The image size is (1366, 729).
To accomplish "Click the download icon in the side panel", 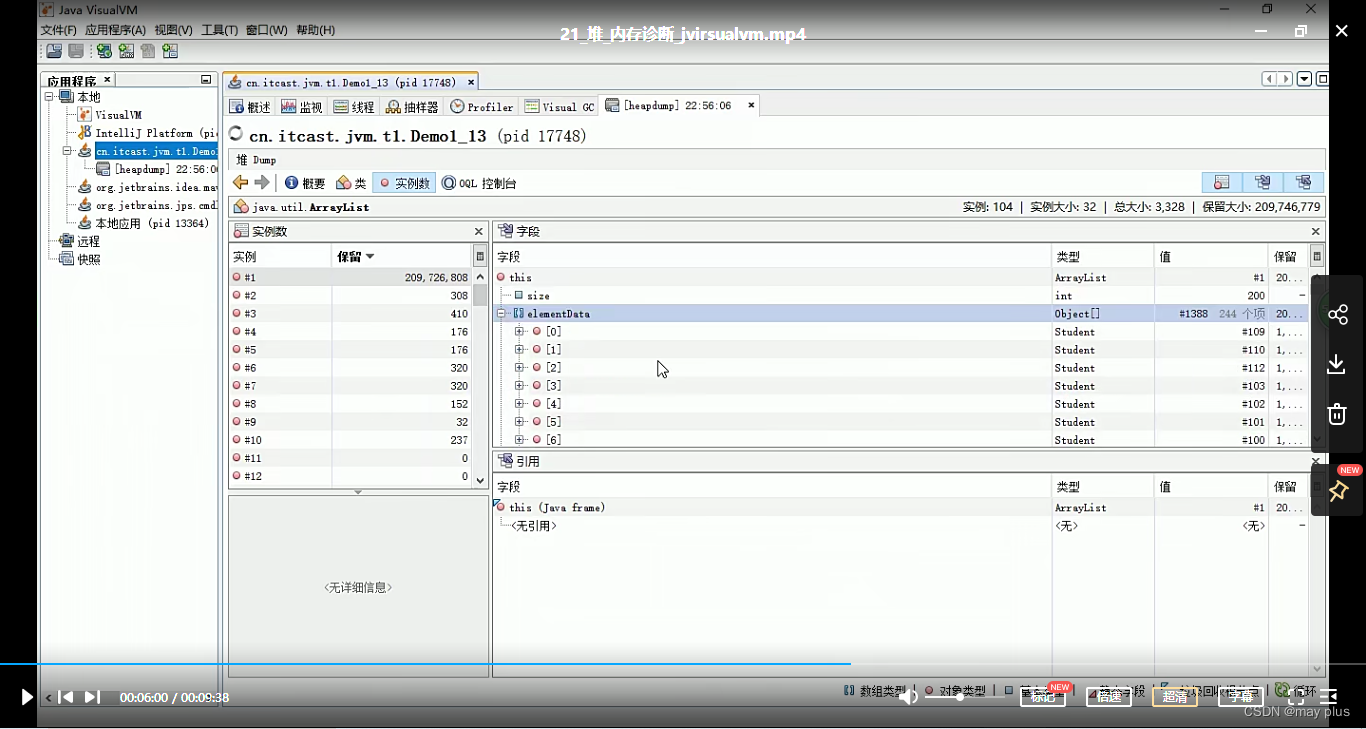I will [1337, 364].
